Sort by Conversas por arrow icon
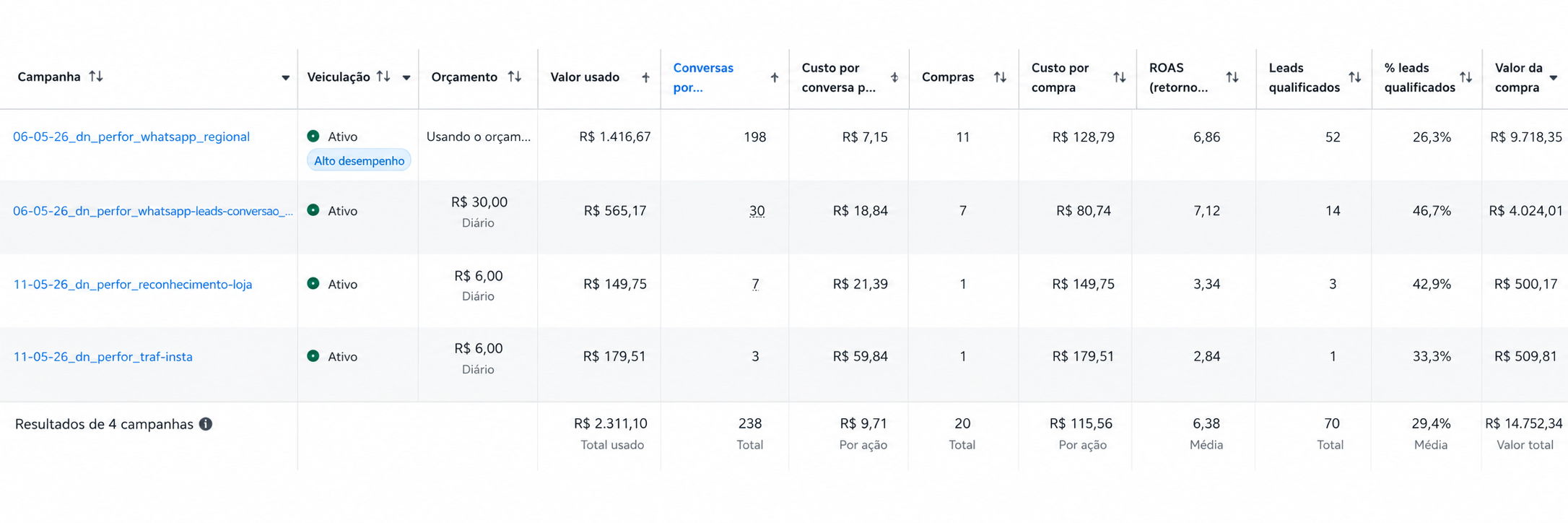The width and height of the screenshot is (1568, 523). click(774, 77)
